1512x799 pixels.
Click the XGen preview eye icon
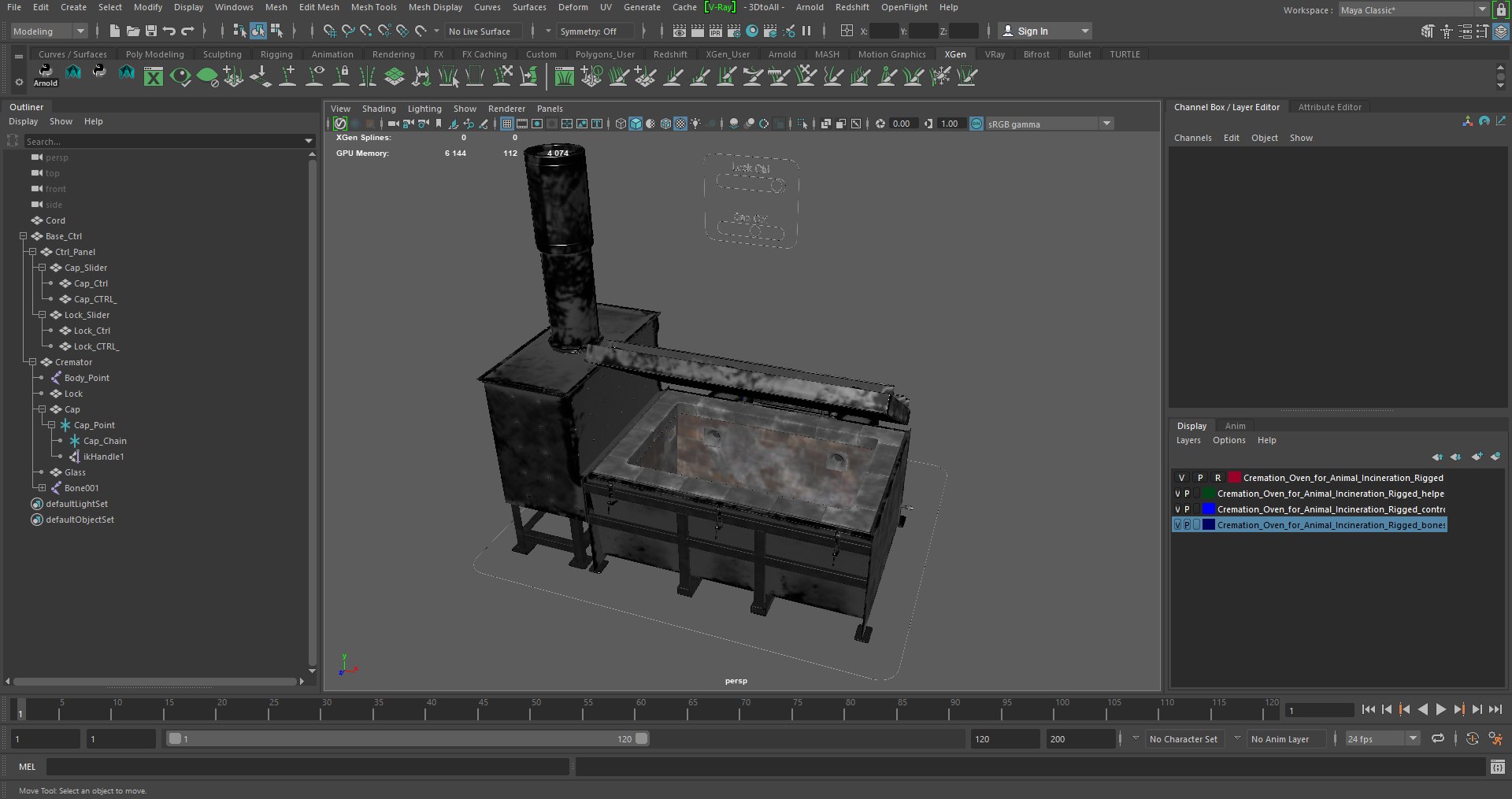tap(180, 76)
